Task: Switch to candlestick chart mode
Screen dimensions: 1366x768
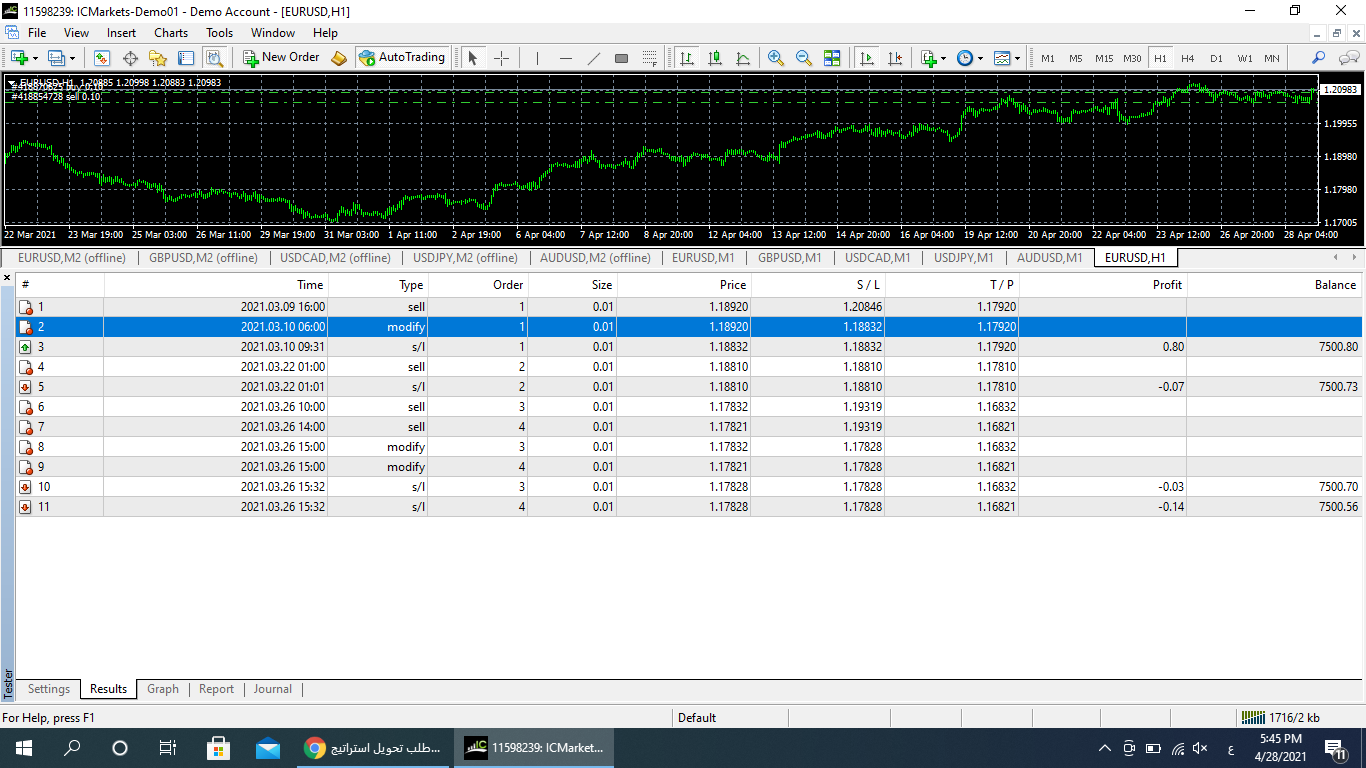Action: 715,58
